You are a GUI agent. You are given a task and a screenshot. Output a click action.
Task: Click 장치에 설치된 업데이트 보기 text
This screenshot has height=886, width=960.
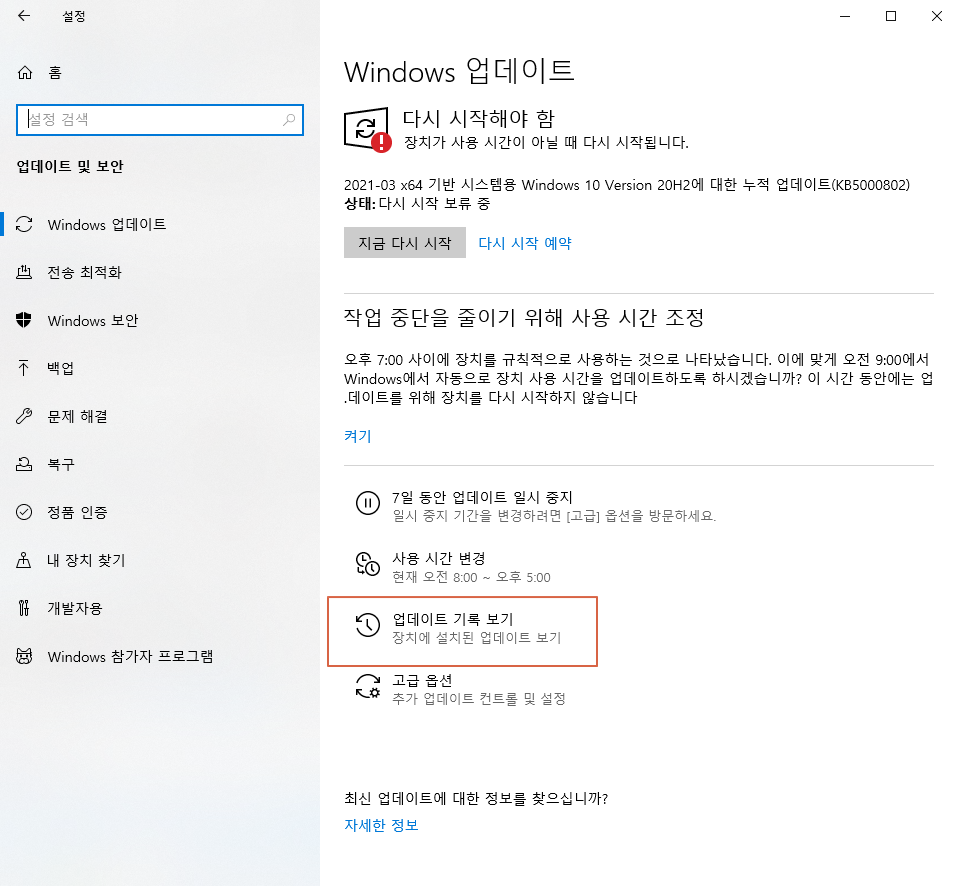click(477, 637)
